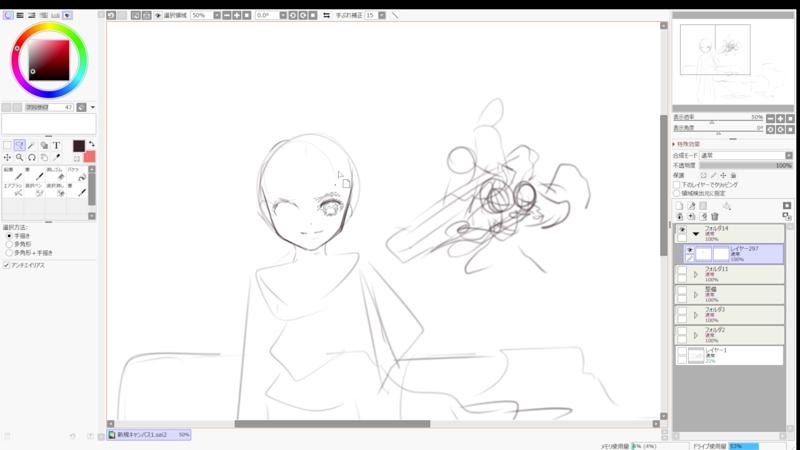Activate the move layer tool
This screenshot has height=450, width=800.
tap(7, 158)
